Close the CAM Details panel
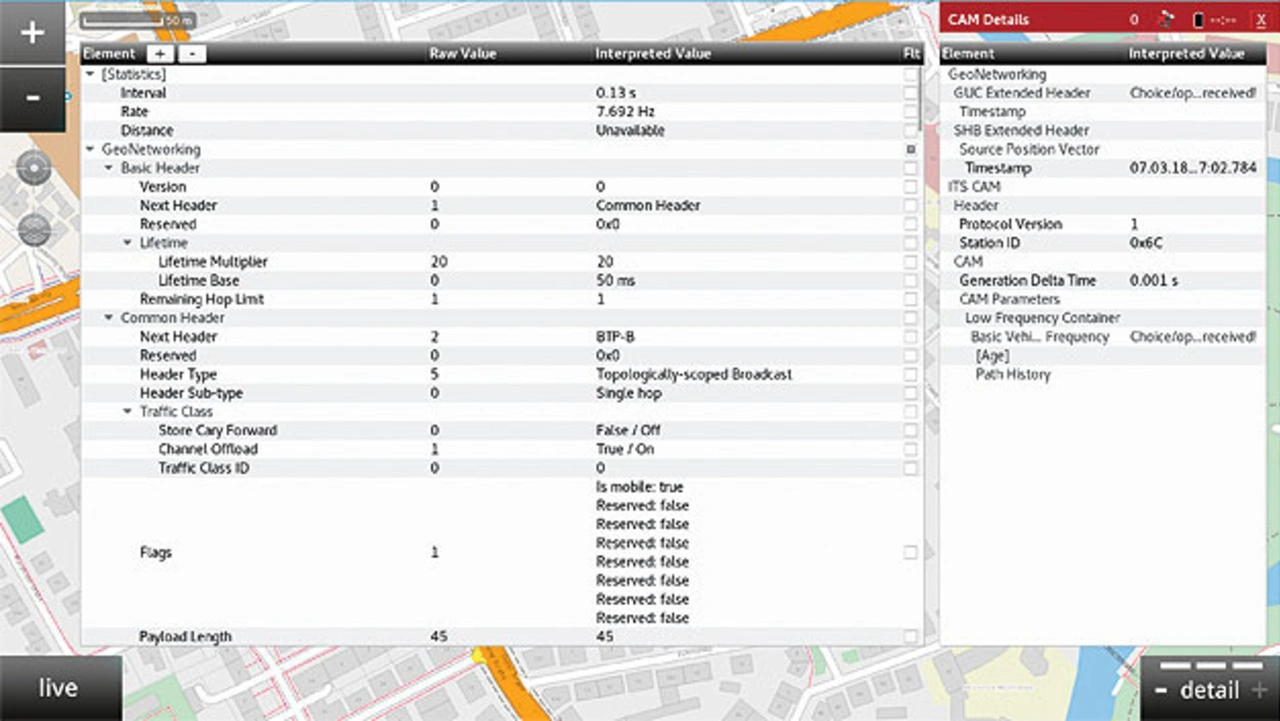 pyautogui.click(x=1261, y=19)
